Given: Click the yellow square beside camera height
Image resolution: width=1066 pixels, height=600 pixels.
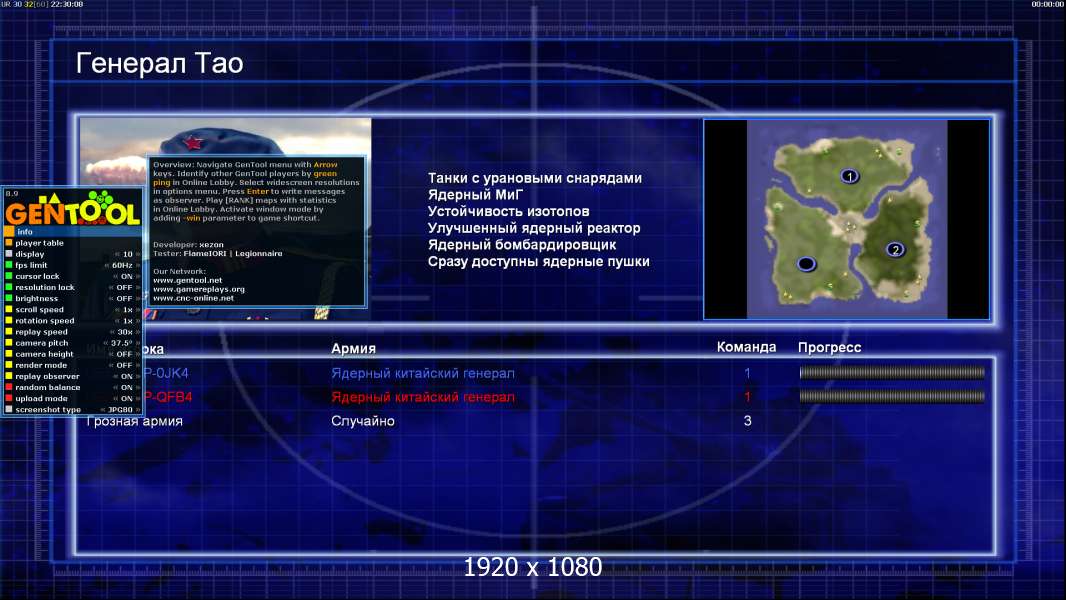Looking at the screenshot, I should coord(9,354).
